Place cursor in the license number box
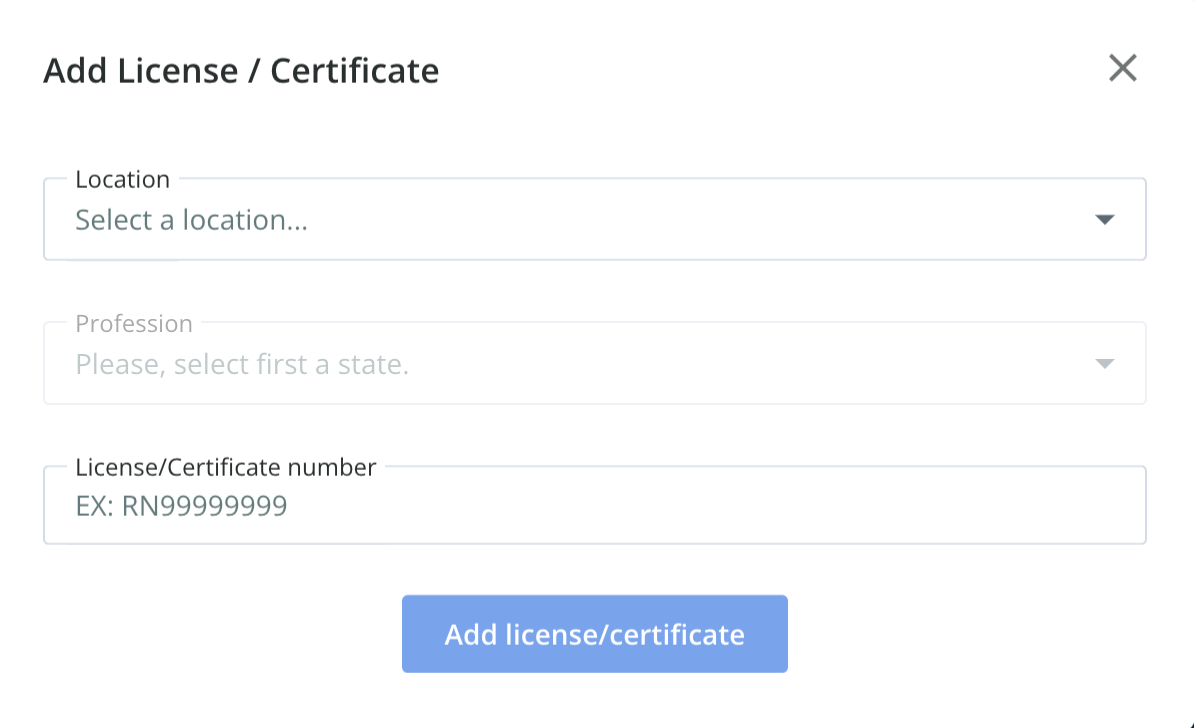Screen dimensions: 1194x728 (x=594, y=506)
